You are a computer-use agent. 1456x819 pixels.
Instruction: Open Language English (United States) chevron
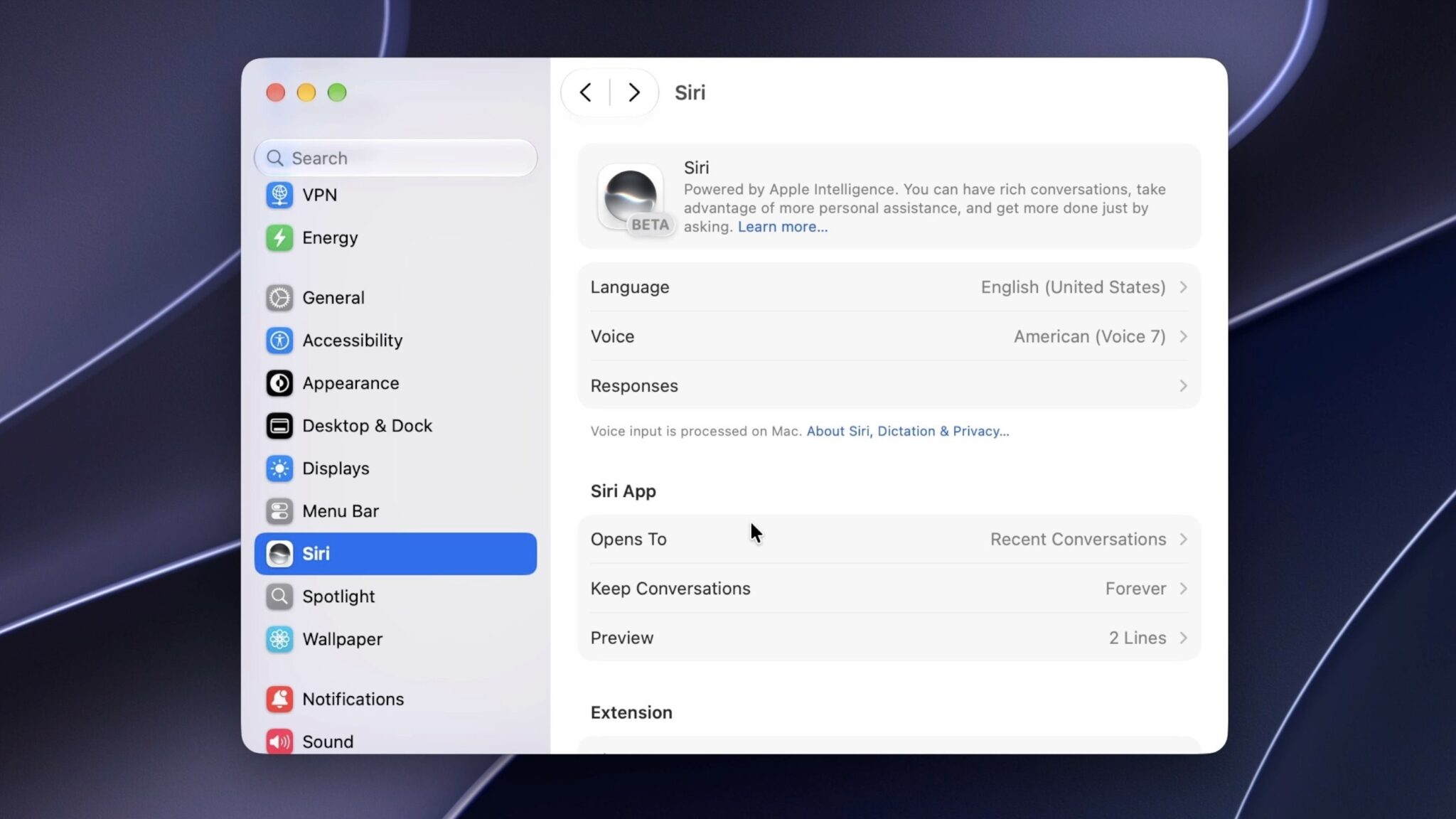(1183, 287)
